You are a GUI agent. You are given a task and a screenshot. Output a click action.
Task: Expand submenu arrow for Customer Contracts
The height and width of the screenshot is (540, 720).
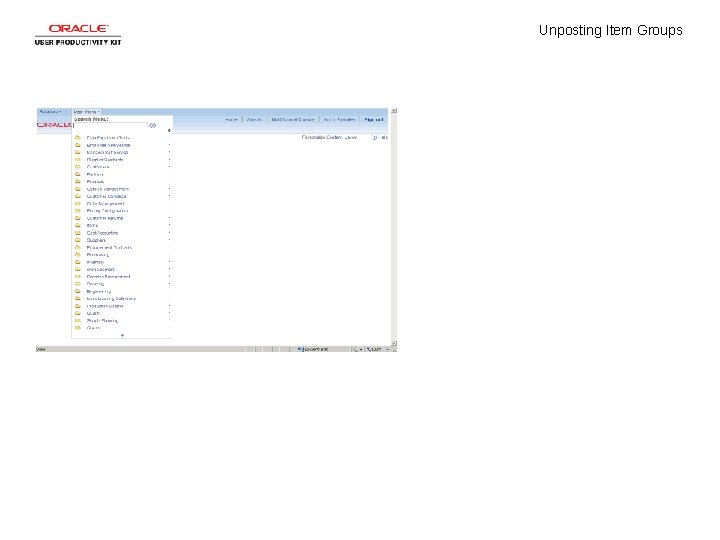[x=169, y=196]
